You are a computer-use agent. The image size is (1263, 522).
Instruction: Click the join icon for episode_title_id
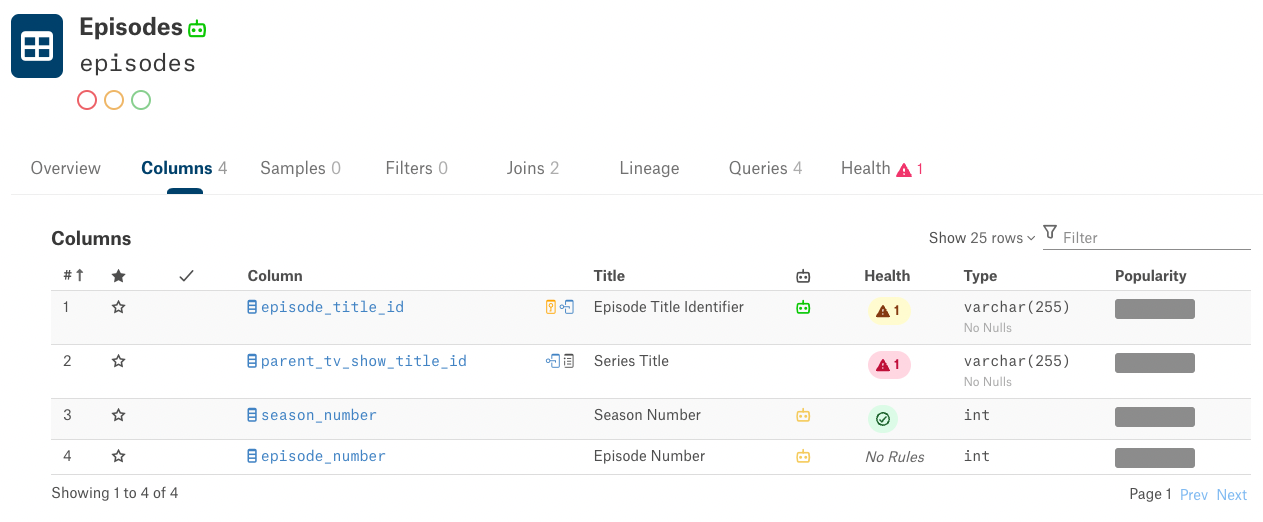tap(567, 308)
